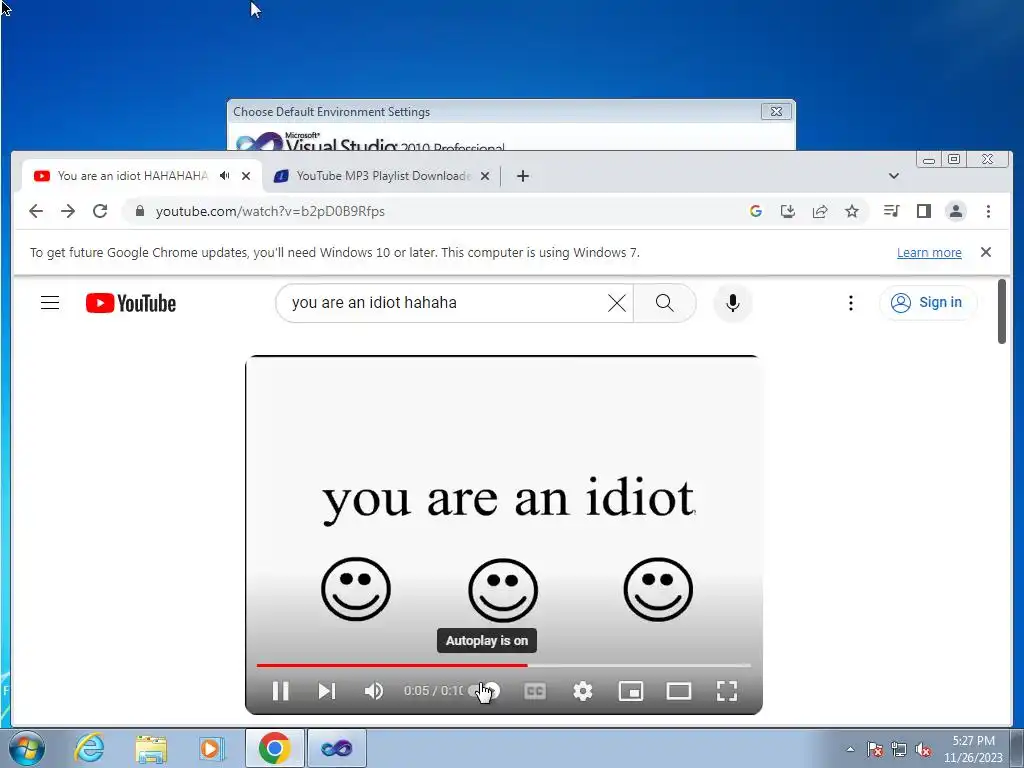Close Choose Default Environment Settings dialog

(x=776, y=112)
